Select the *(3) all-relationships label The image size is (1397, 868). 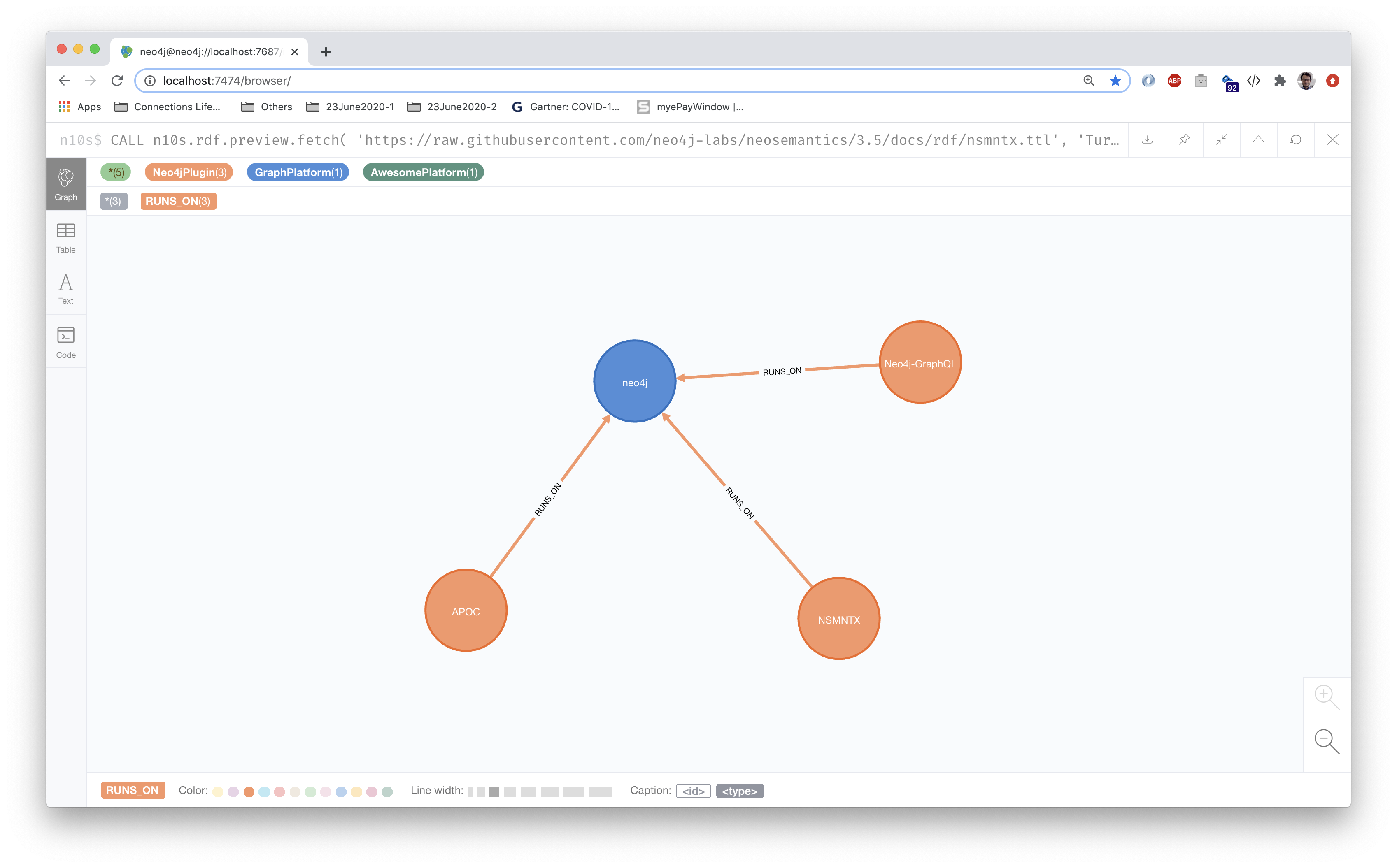coord(114,201)
